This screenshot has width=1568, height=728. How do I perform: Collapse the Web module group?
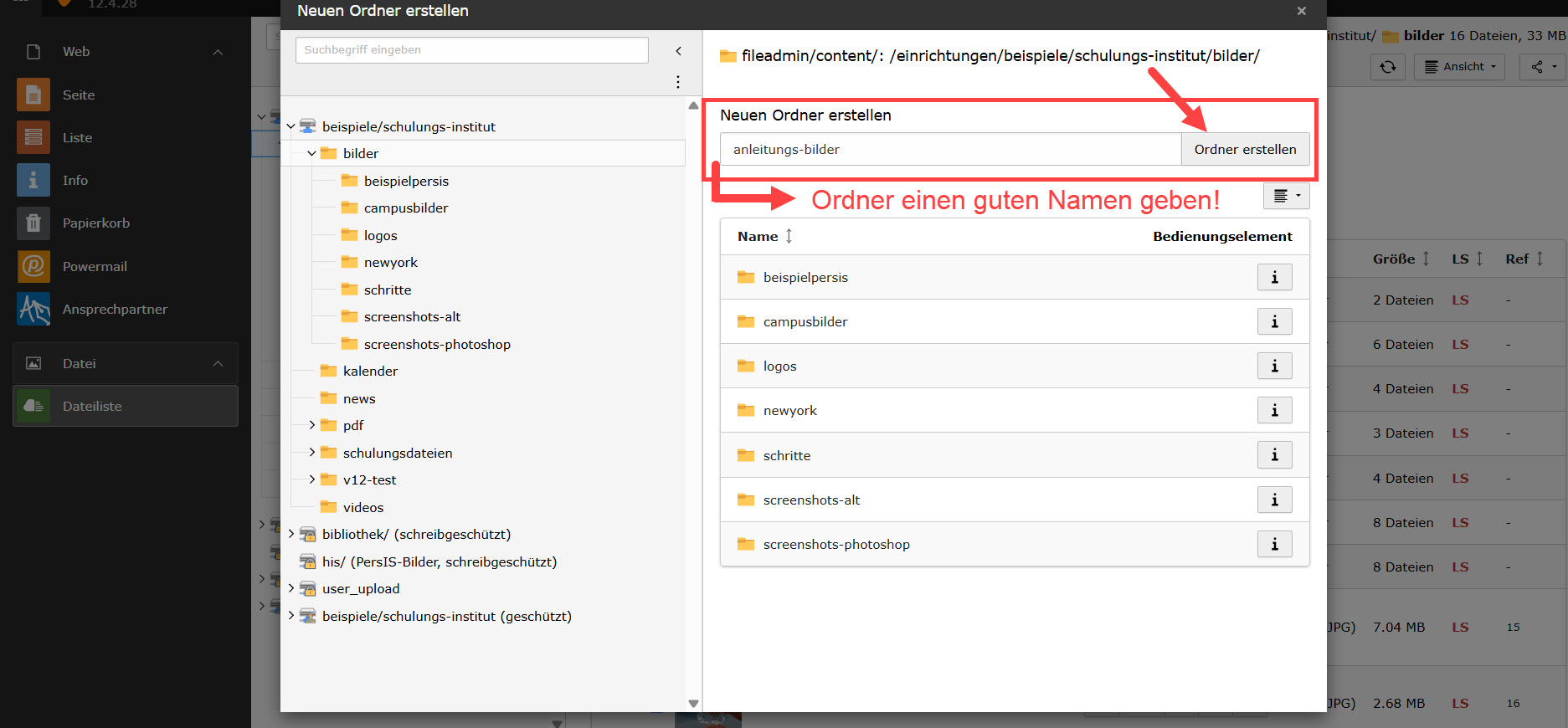tap(218, 52)
